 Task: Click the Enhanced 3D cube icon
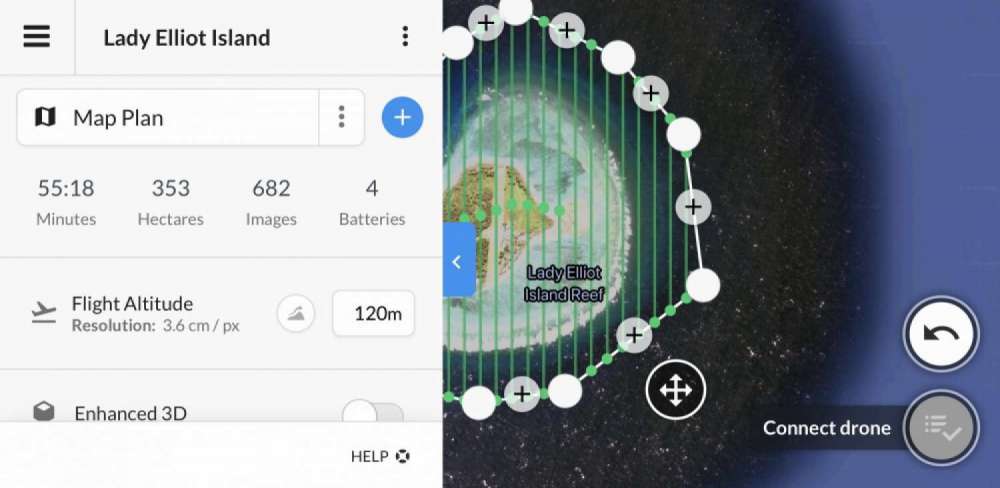coord(44,412)
